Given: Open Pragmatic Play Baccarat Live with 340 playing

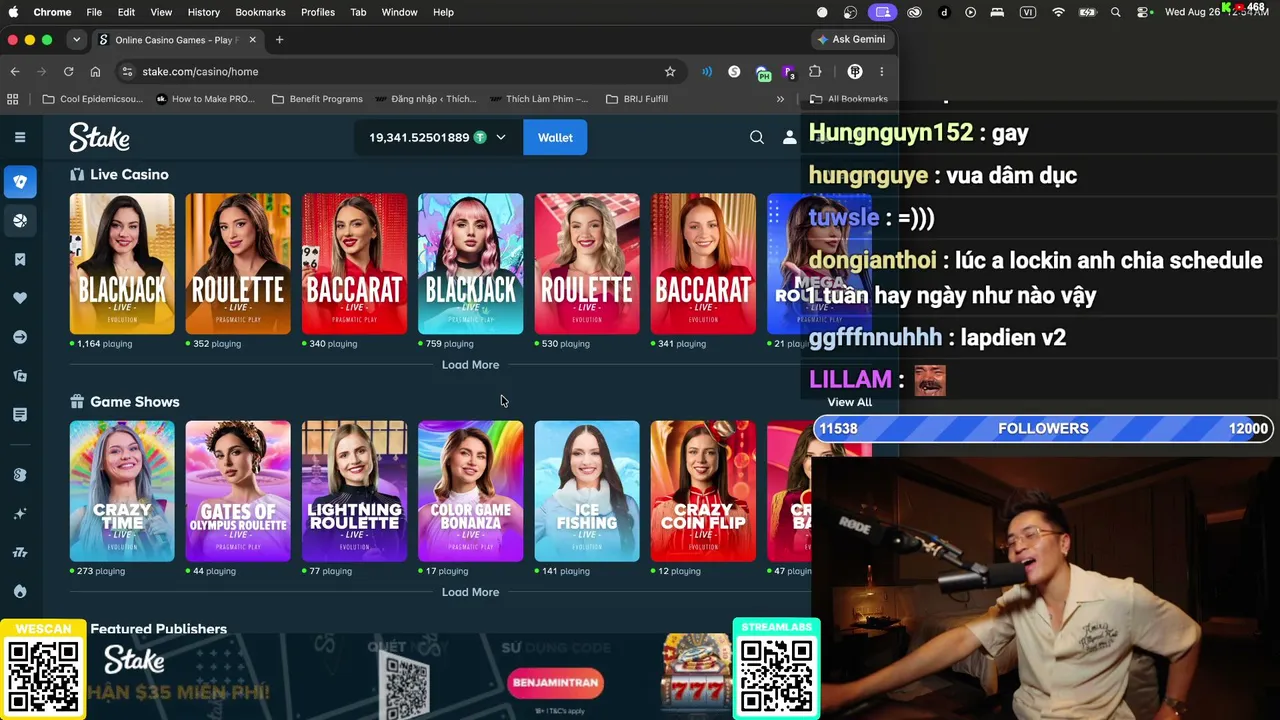Looking at the screenshot, I should (x=354, y=264).
